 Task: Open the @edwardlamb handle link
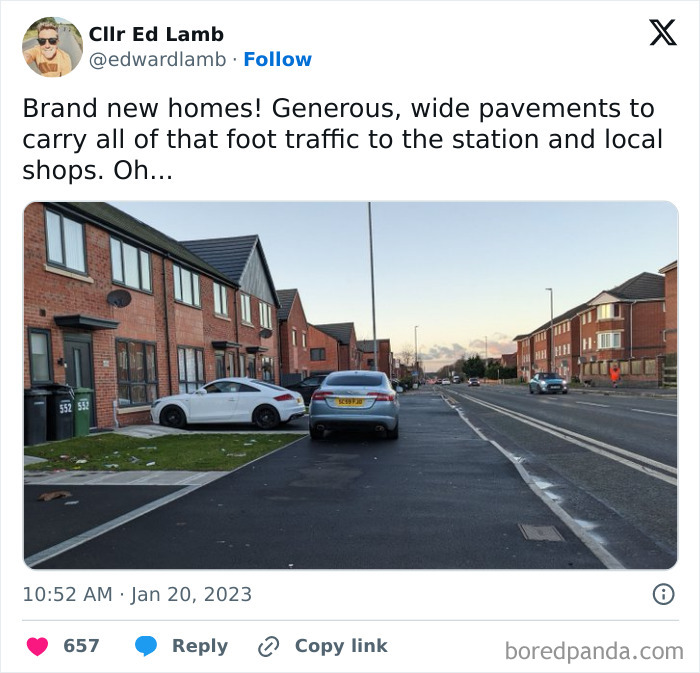(x=157, y=59)
